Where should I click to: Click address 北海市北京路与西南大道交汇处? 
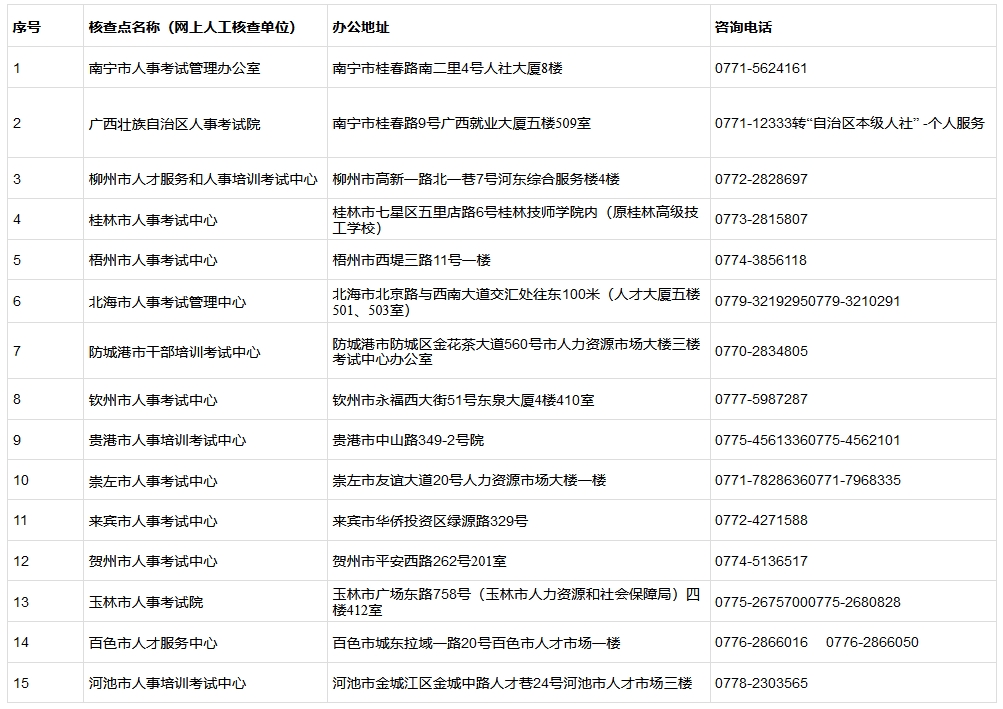[x=516, y=301]
